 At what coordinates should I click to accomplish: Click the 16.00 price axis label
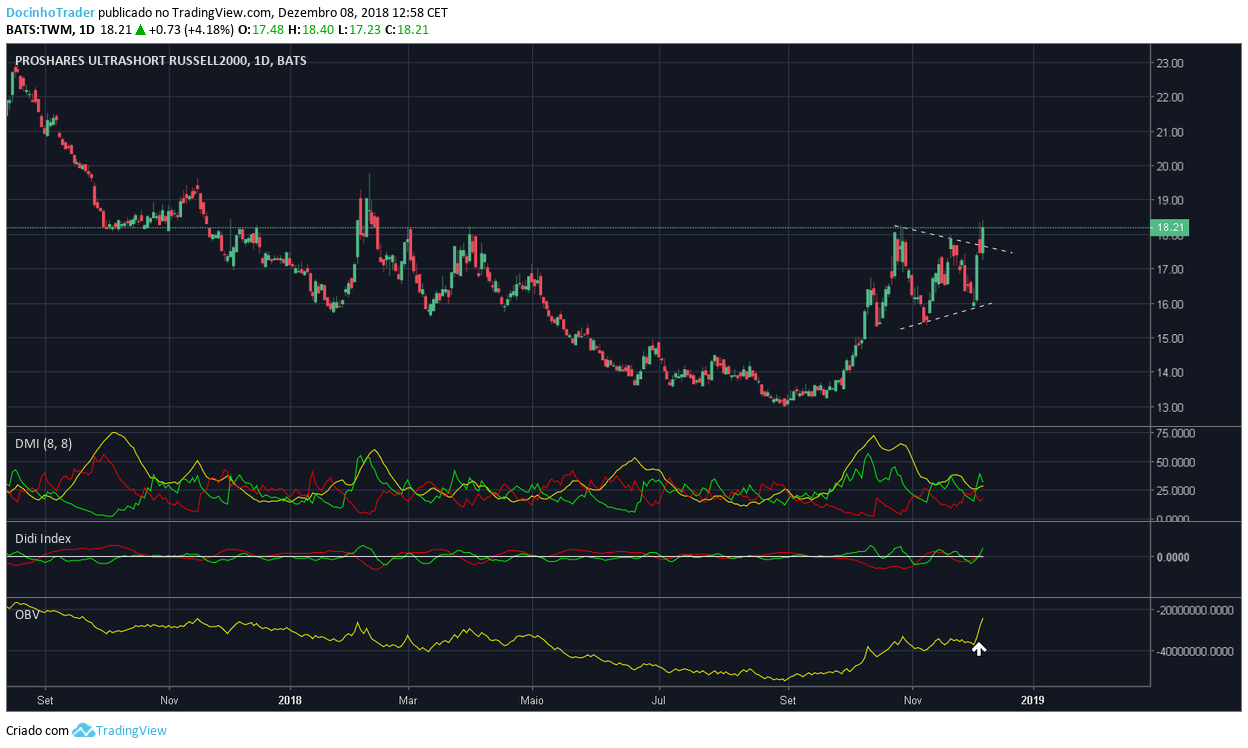point(1170,304)
